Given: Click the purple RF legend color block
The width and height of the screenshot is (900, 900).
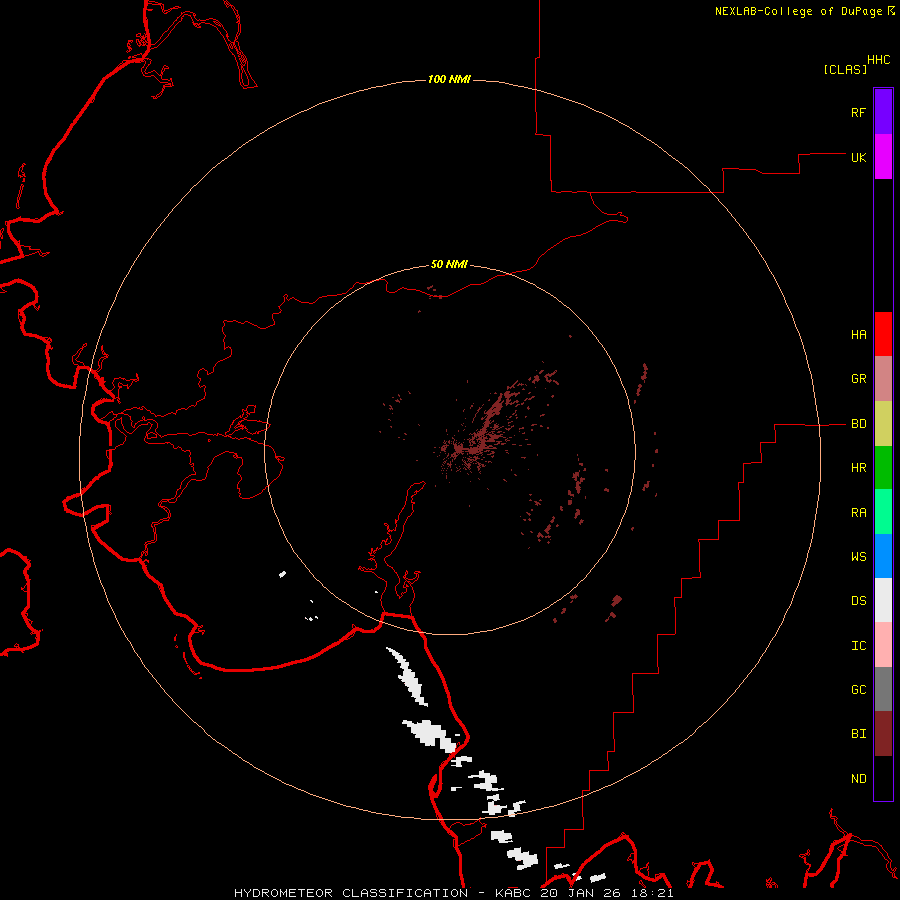Looking at the screenshot, I should coord(883,112).
